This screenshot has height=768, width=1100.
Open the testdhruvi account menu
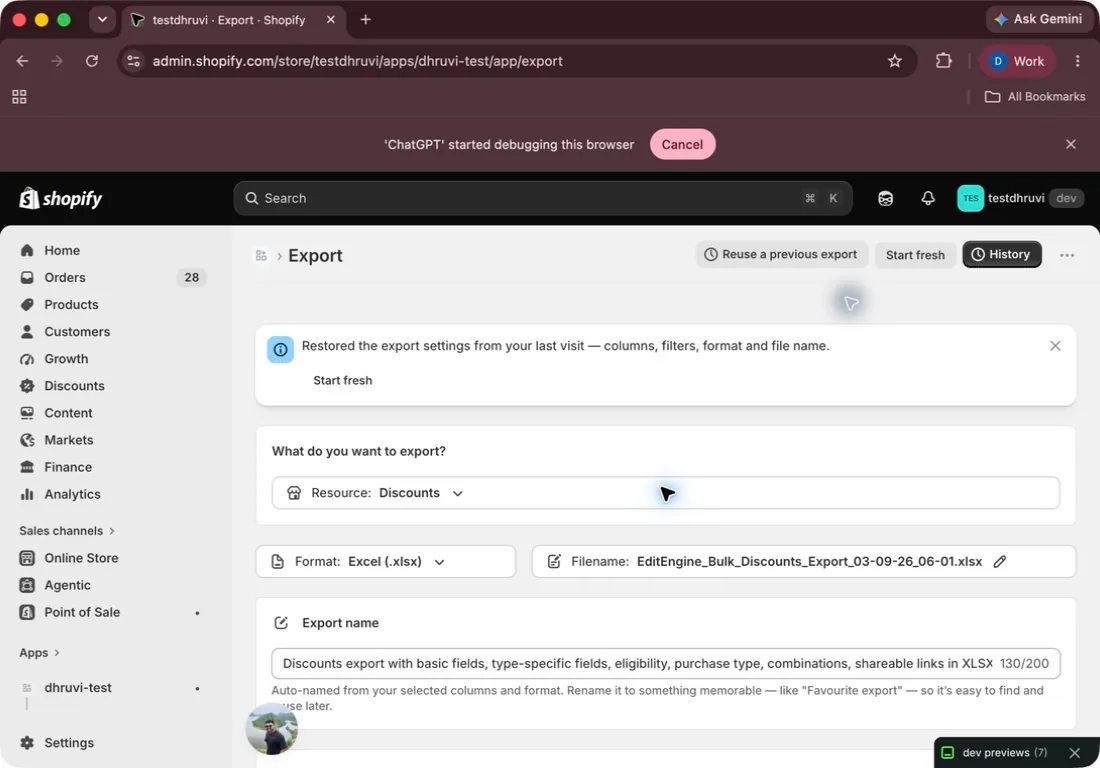tap(1020, 198)
